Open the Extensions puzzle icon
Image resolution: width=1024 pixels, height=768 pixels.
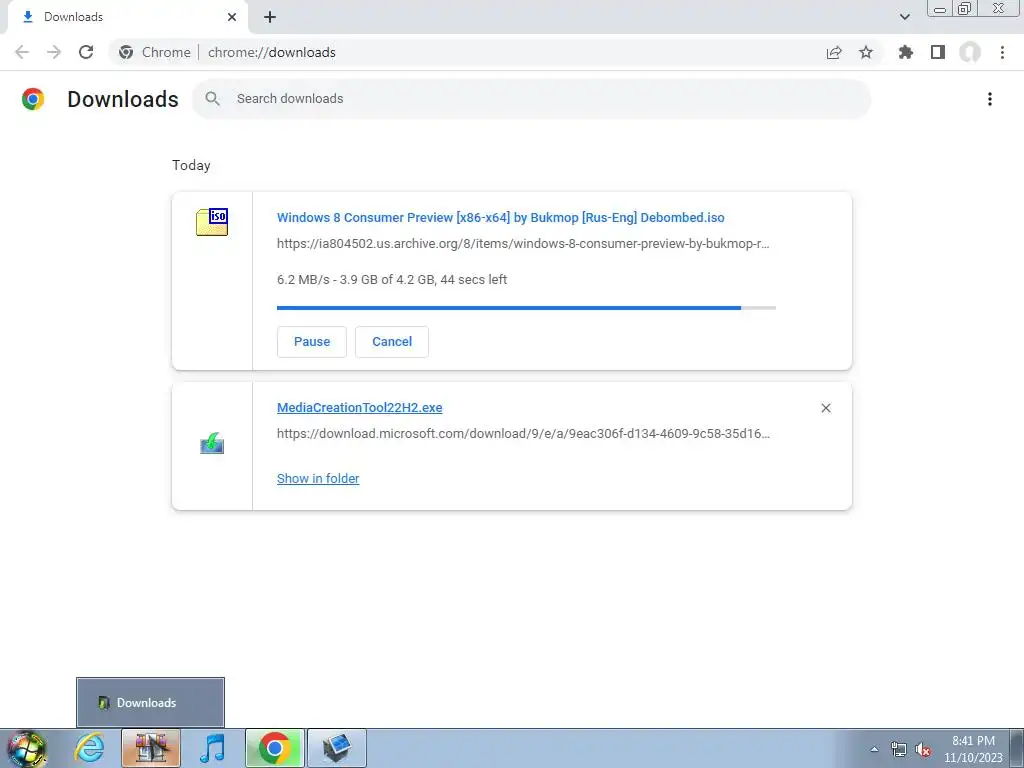(906, 52)
